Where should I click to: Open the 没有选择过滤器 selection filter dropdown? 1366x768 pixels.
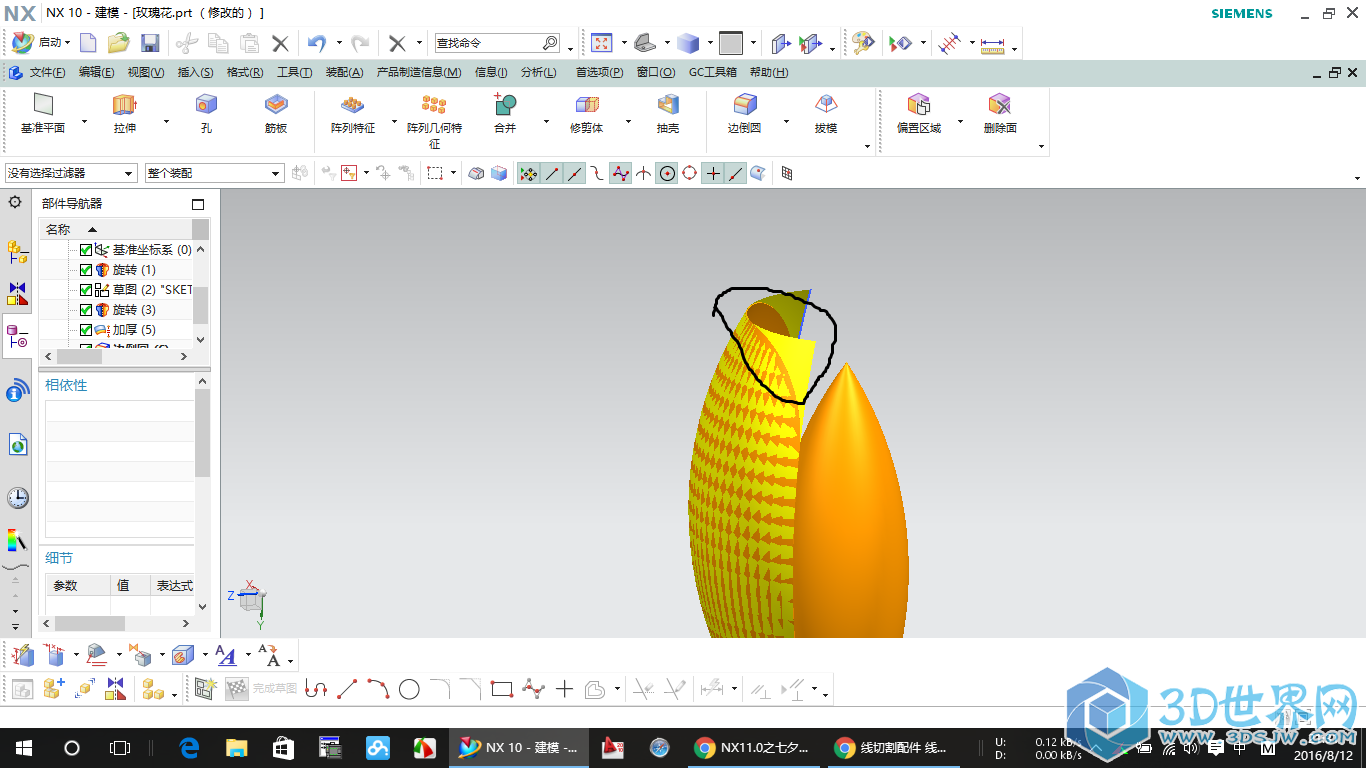point(70,173)
